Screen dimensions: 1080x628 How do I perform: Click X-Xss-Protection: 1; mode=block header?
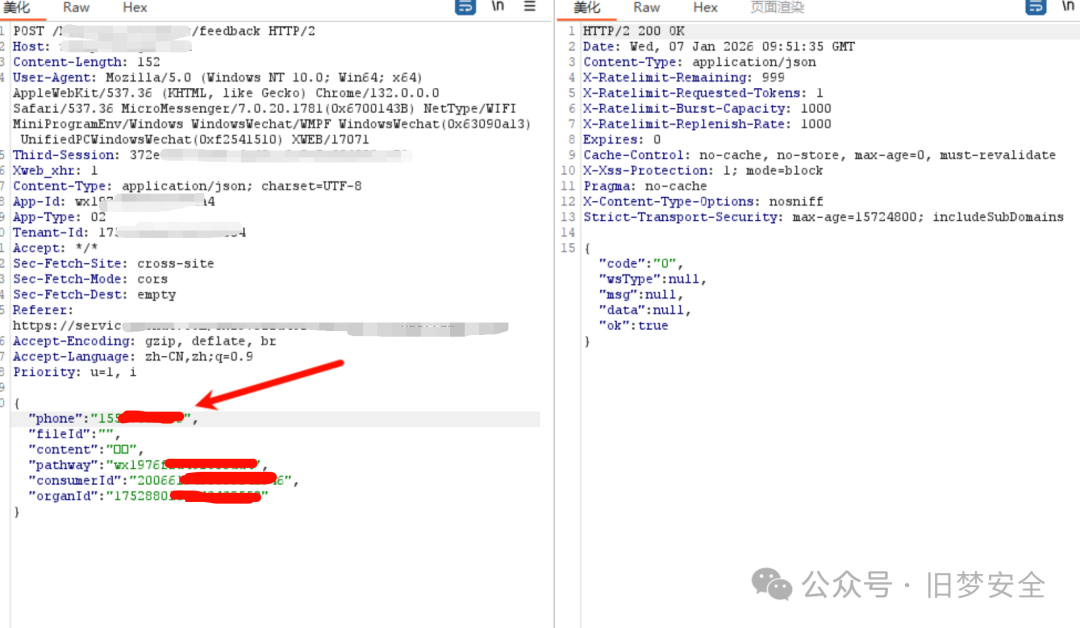pyautogui.click(x=703, y=171)
